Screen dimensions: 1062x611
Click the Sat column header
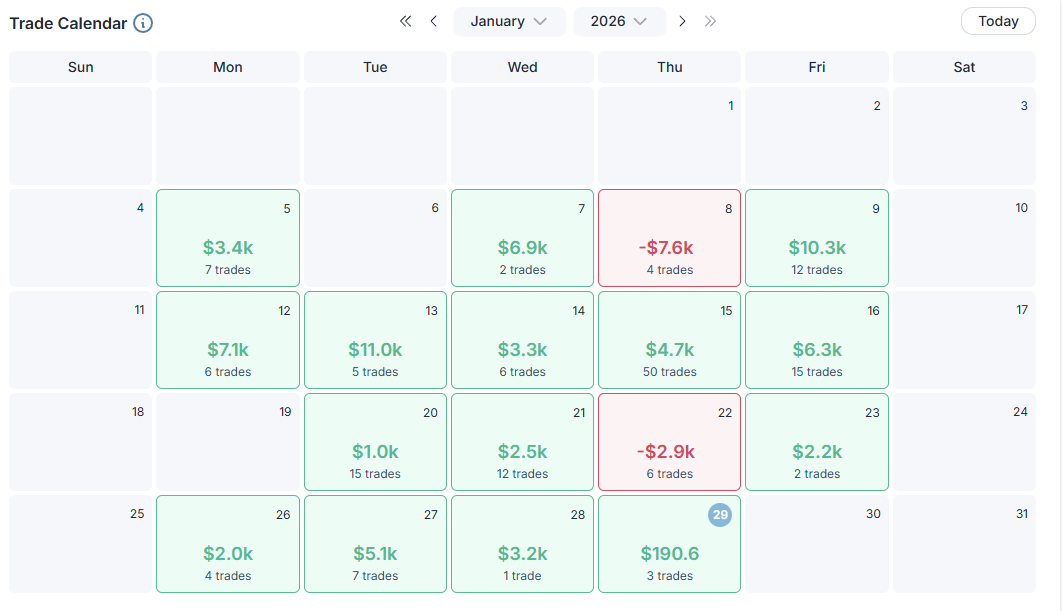pyautogui.click(x=964, y=67)
